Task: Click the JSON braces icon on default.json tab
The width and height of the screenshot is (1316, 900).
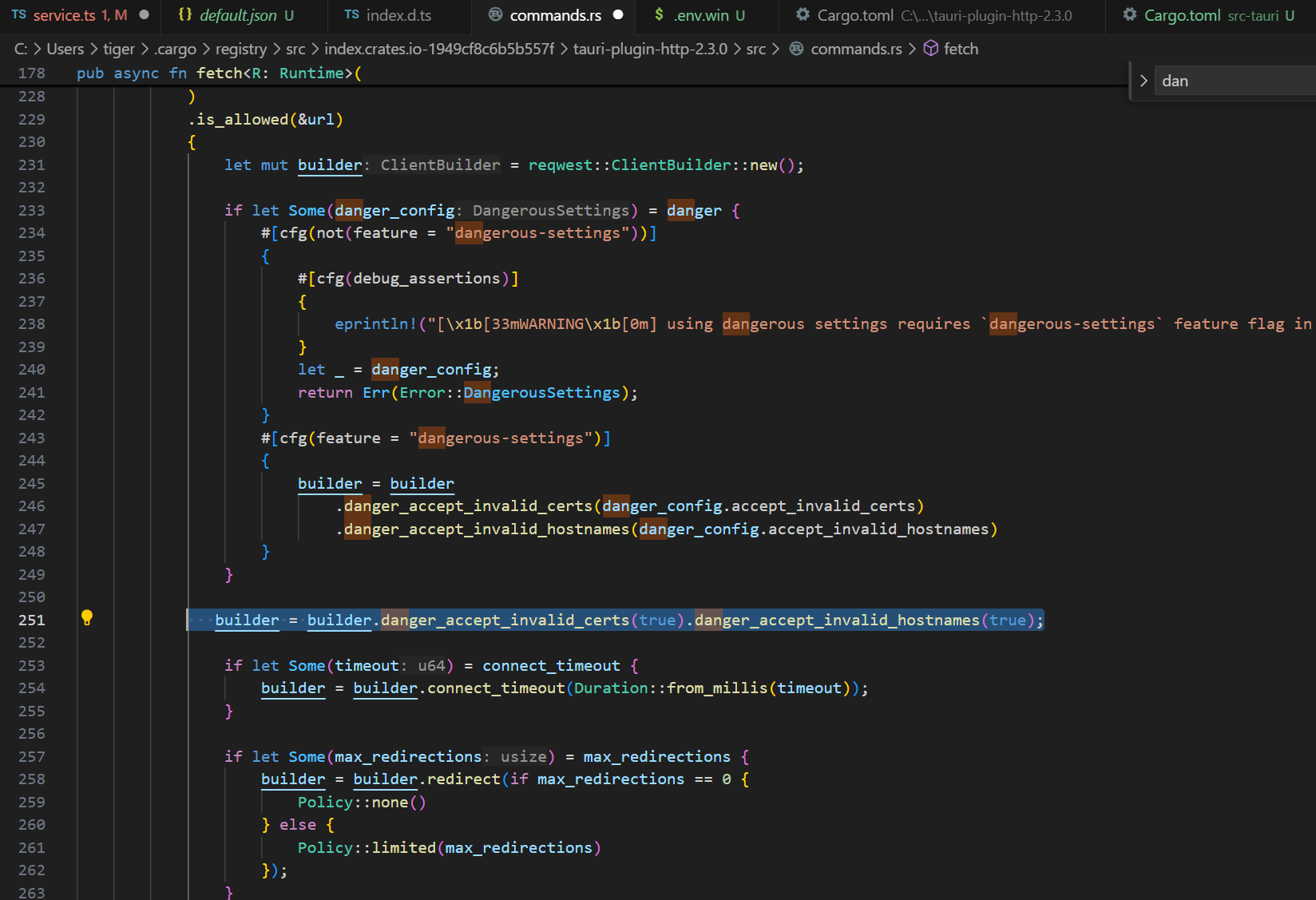Action: (185, 15)
